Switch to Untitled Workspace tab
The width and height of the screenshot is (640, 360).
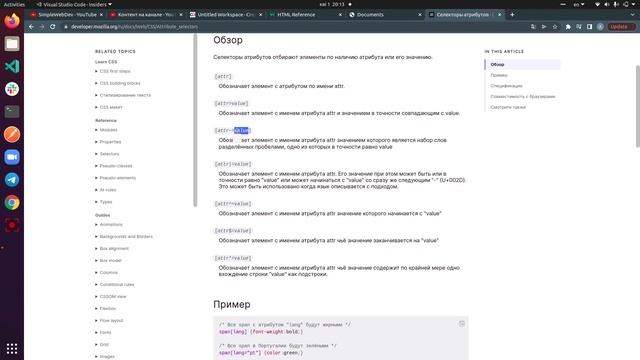(x=226, y=15)
